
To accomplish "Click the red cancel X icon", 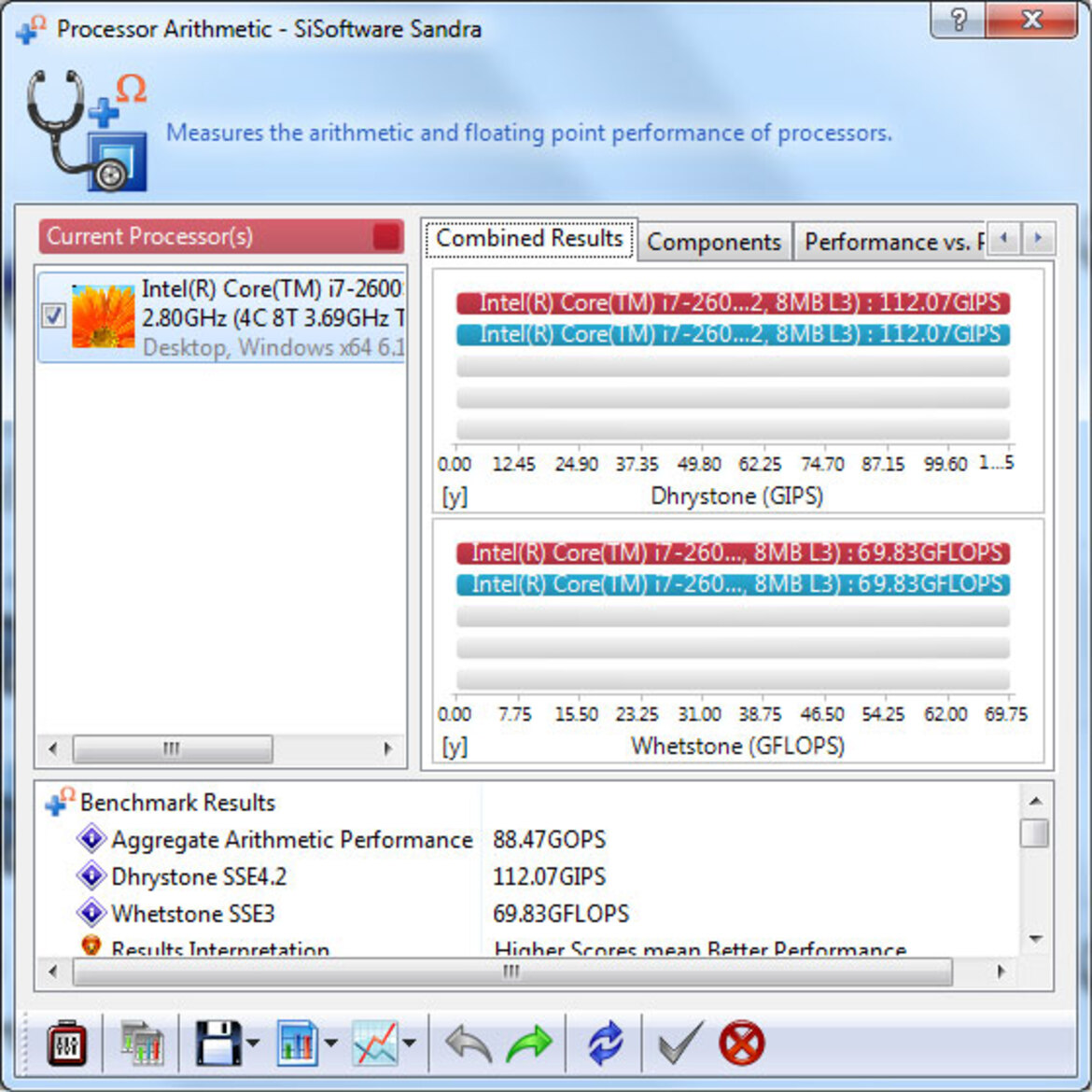I will [x=742, y=1043].
